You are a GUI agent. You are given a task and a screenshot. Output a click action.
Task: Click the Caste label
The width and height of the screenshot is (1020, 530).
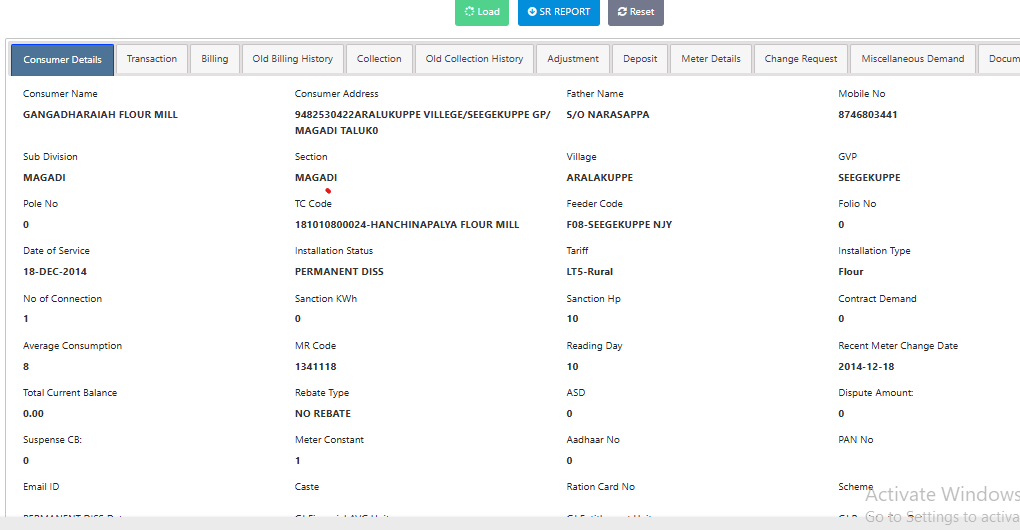coord(307,486)
